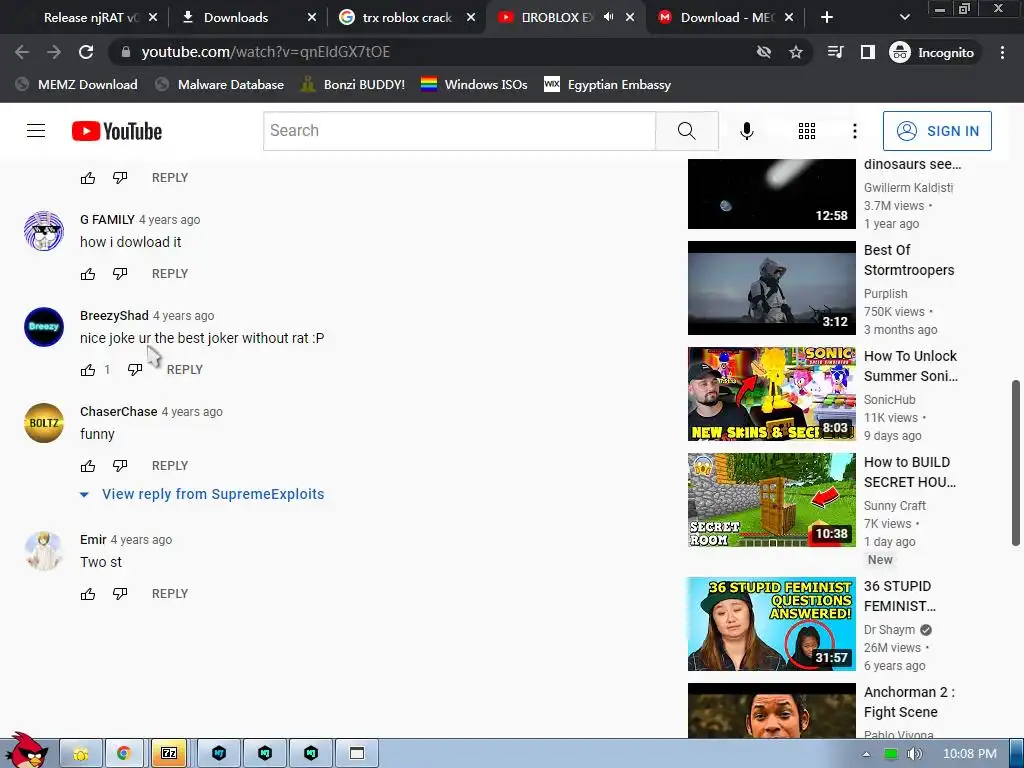Open Anchorman 2 Fight Scene title
Viewport: 1024px width, 768px height.
pyautogui.click(x=909, y=702)
